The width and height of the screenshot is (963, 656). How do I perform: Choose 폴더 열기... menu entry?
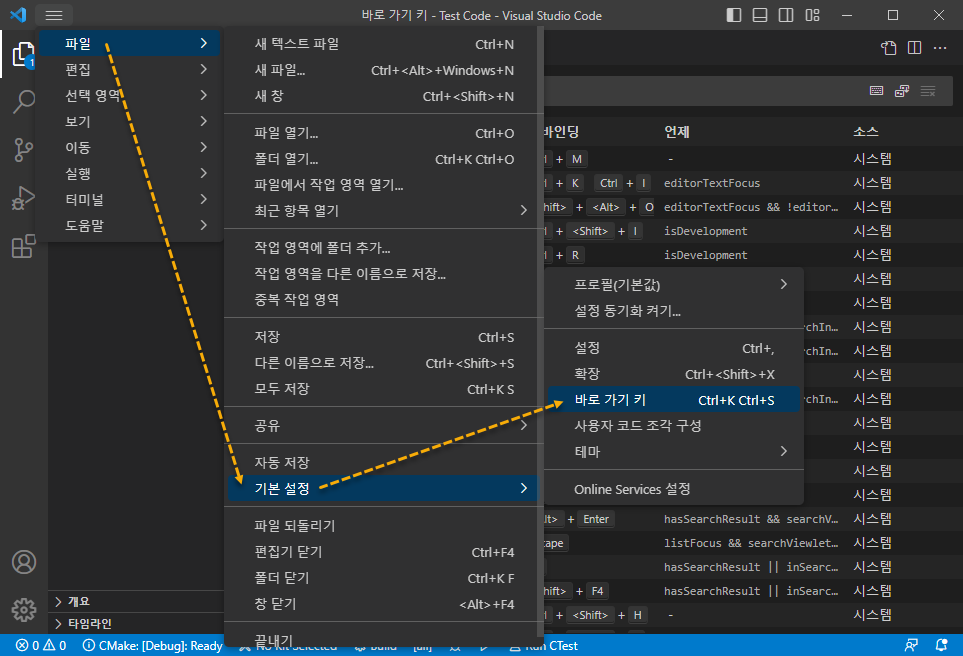pyautogui.click(x=383, y=159)
